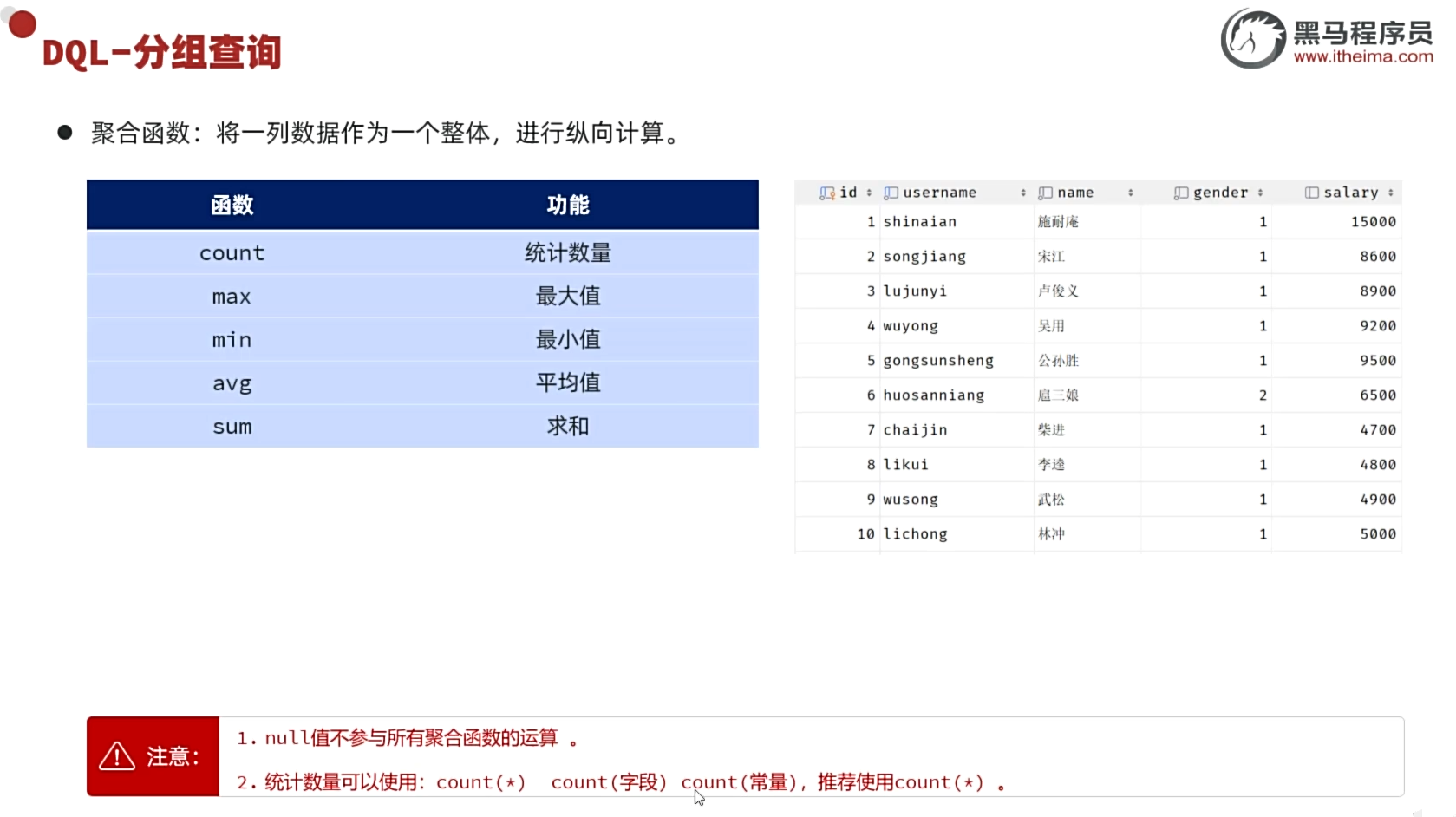Sort by the username column arrows
The width and height of the screenshot is (1456, 817).
click(x=1023, y=193)
